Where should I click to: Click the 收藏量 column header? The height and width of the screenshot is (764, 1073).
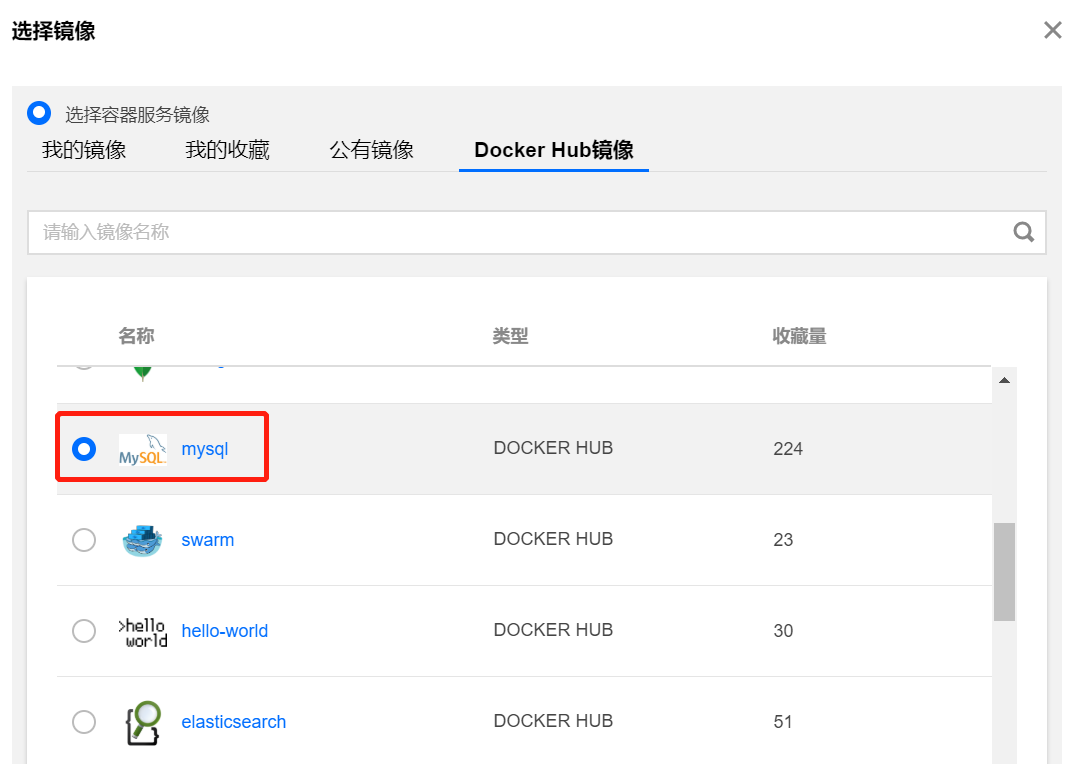(799, 336)
